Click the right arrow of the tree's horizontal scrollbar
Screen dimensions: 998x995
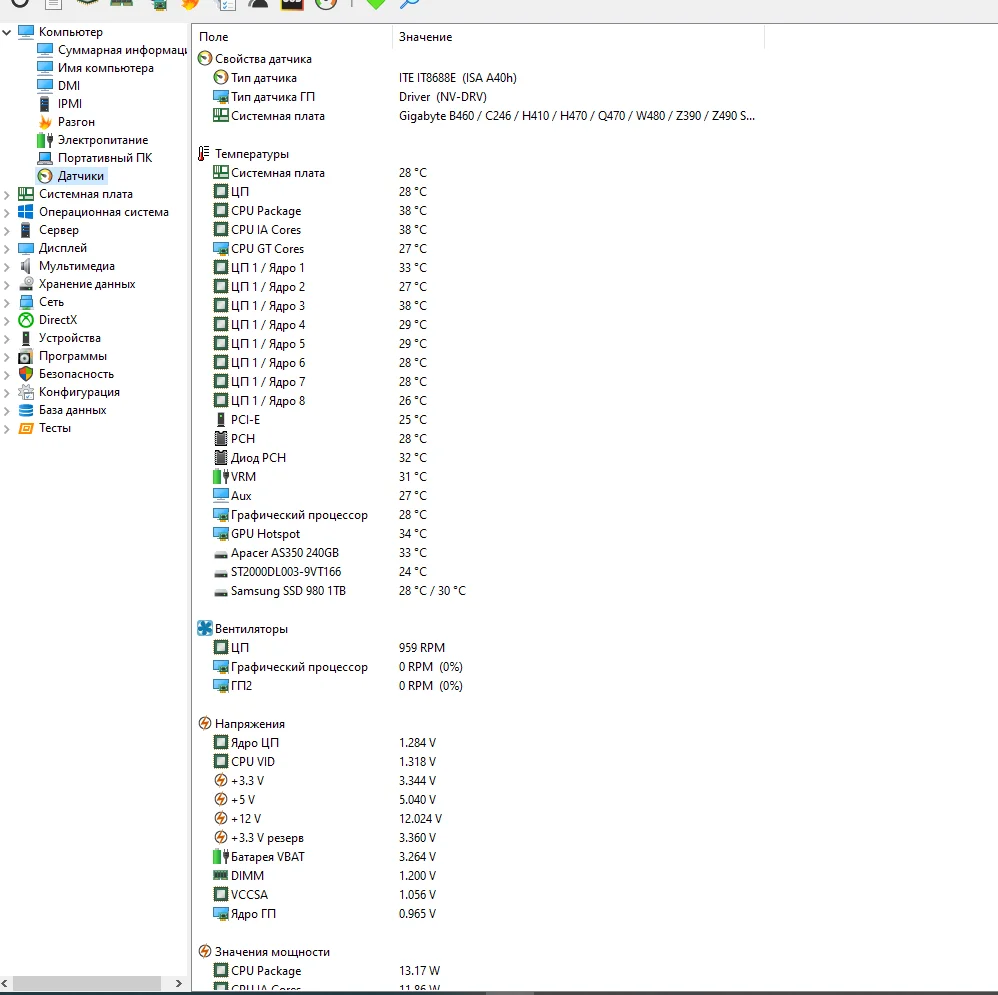pyautogui.click(x=179, y=984)
